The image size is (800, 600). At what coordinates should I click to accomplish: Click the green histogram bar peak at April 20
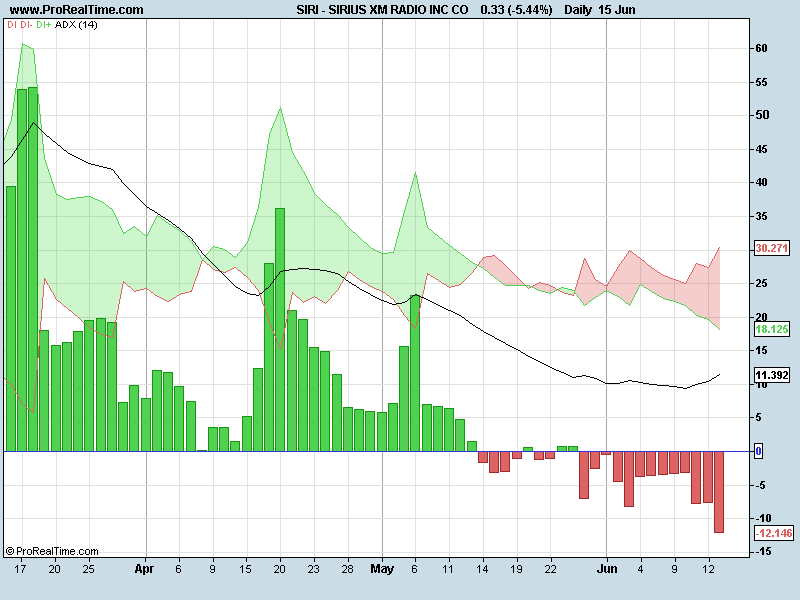pyautogui.click(x=280, y=330)
